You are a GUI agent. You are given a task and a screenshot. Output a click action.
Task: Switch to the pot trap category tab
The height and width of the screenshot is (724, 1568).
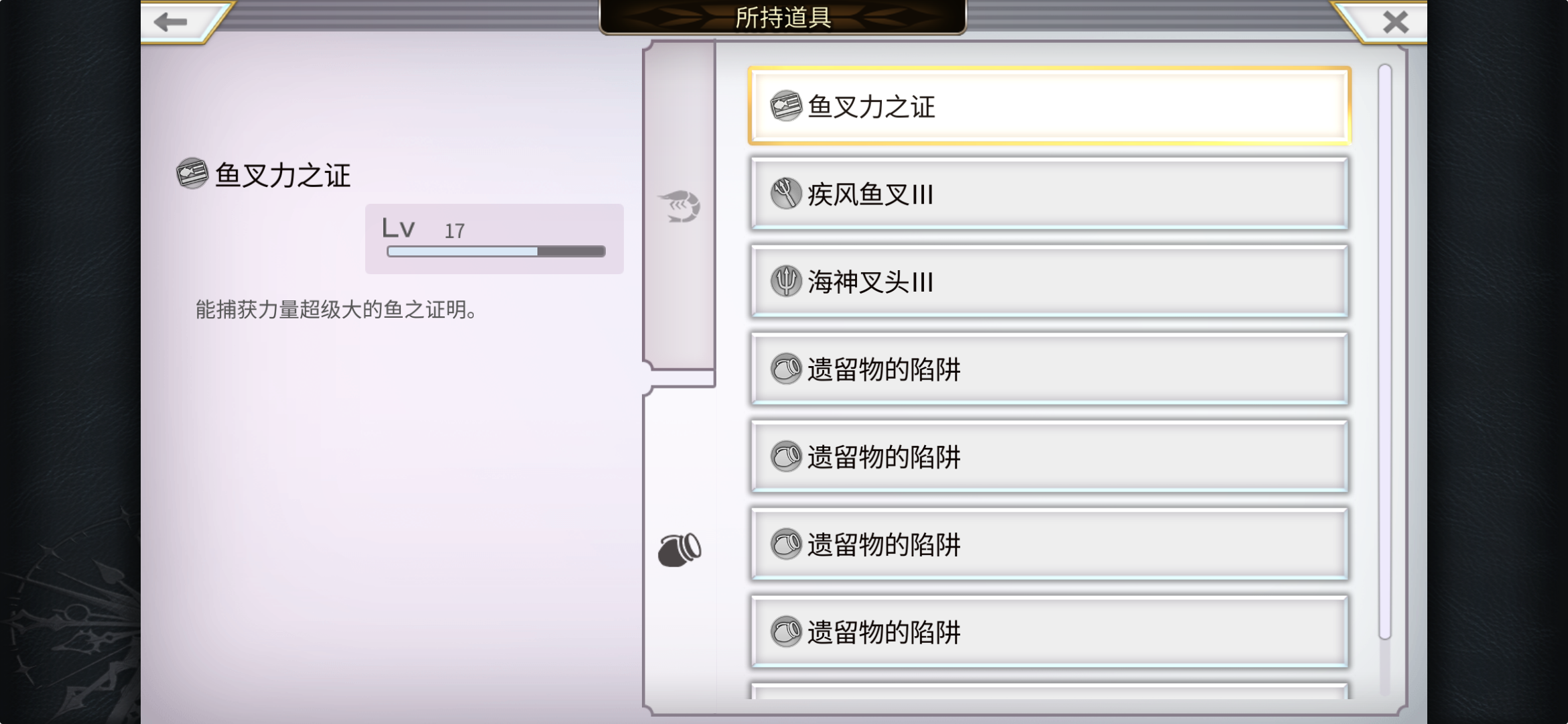pyautogui.click(x=679, y=550)
